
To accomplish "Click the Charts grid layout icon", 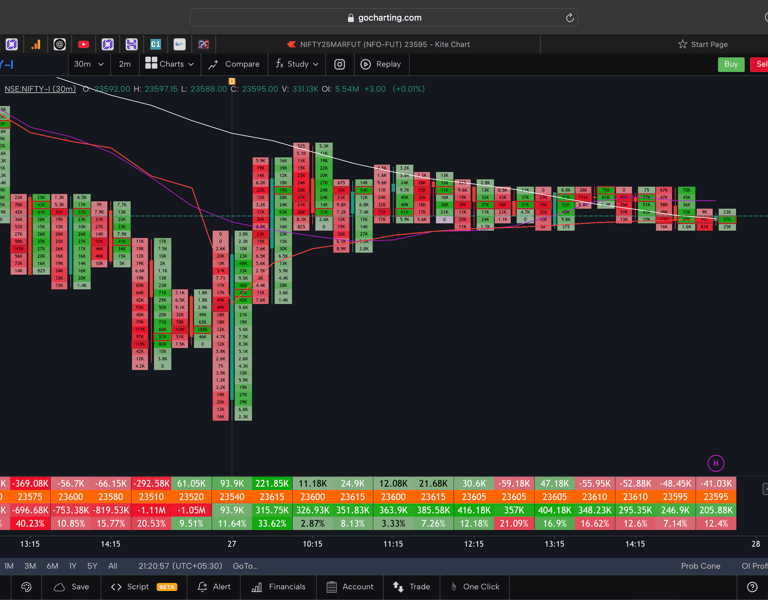I will pyautogui.click(x=151, y=63).
